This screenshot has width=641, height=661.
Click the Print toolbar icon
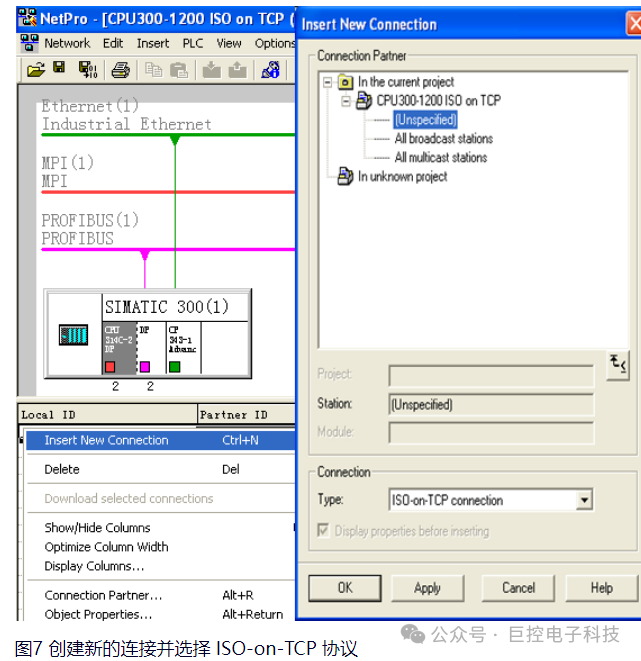pyautogui.click(x=121, y=70)
